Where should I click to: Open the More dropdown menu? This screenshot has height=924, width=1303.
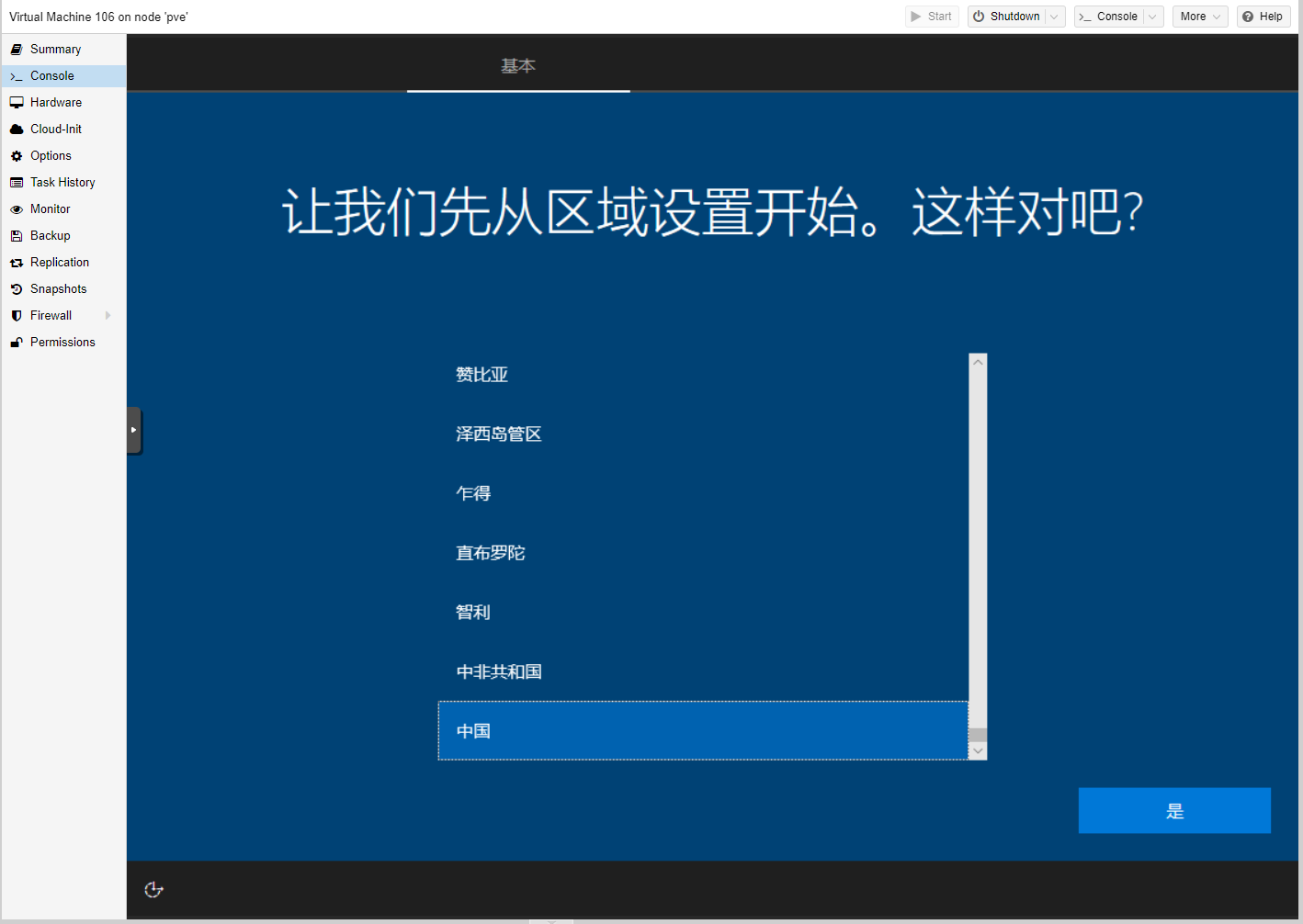point(1199,17)
